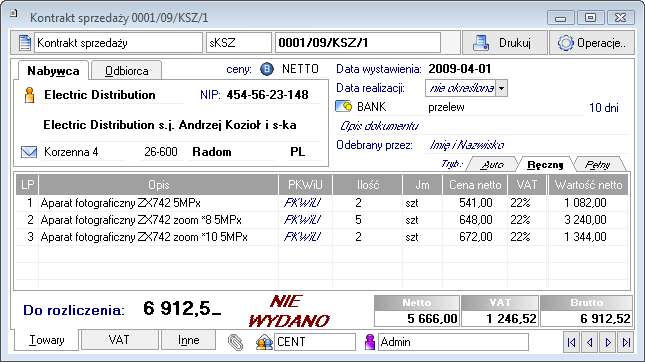Click the document number 0001/09/KSZ/1 field
The height and width of the screenshot is (362, 645).
[x=357, y=43]
